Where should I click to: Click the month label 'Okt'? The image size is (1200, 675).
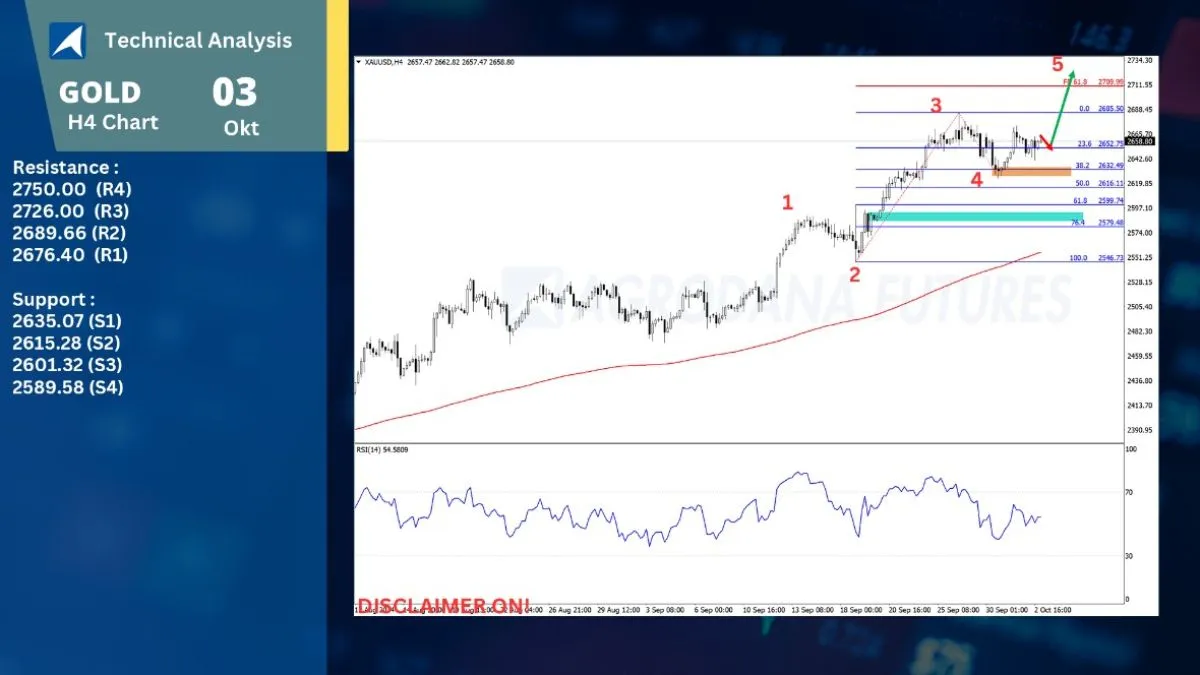click(x=241, y=128)
